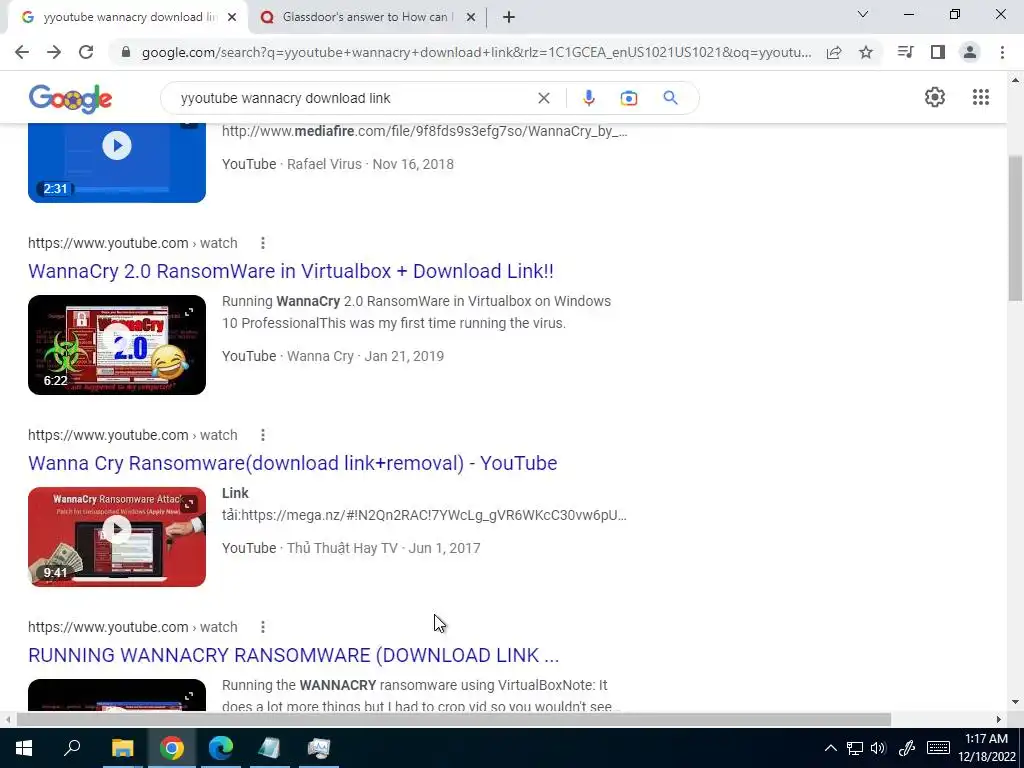
Task: Switch to the Glassdoor's answer tab
Action: (x=368, y=17)
